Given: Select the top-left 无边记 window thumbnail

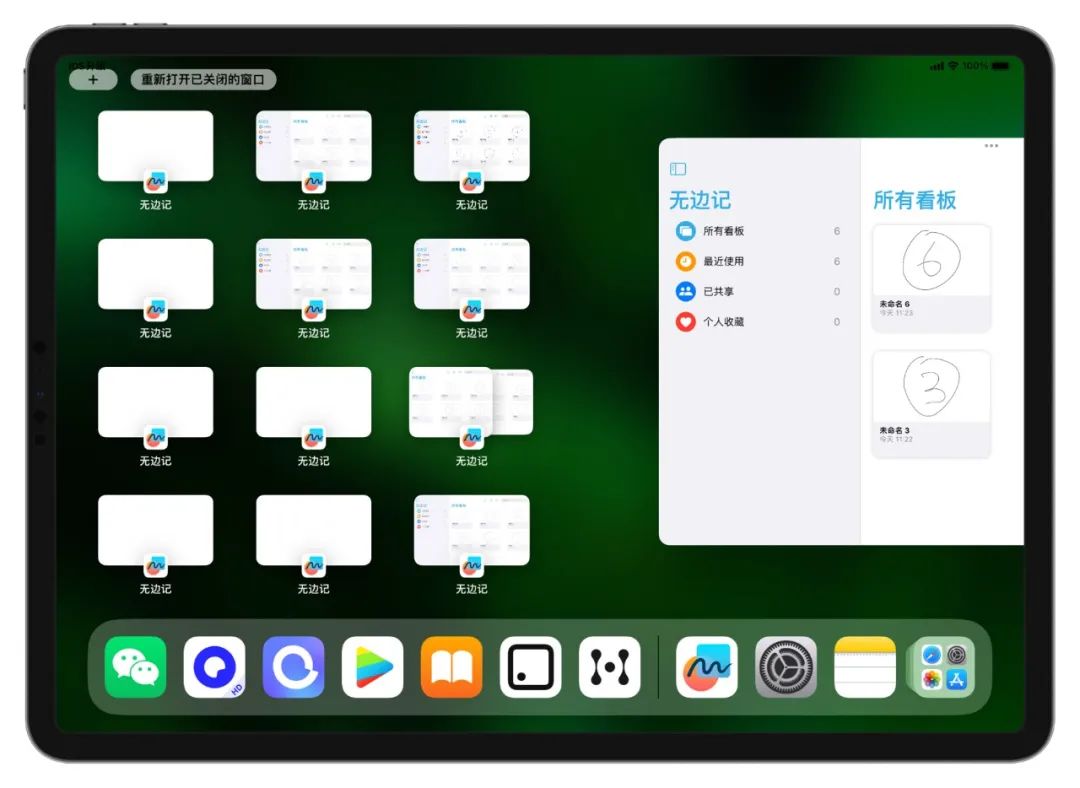Looking at the screenshot, I should pyautogui.click(x=156, y=143).
